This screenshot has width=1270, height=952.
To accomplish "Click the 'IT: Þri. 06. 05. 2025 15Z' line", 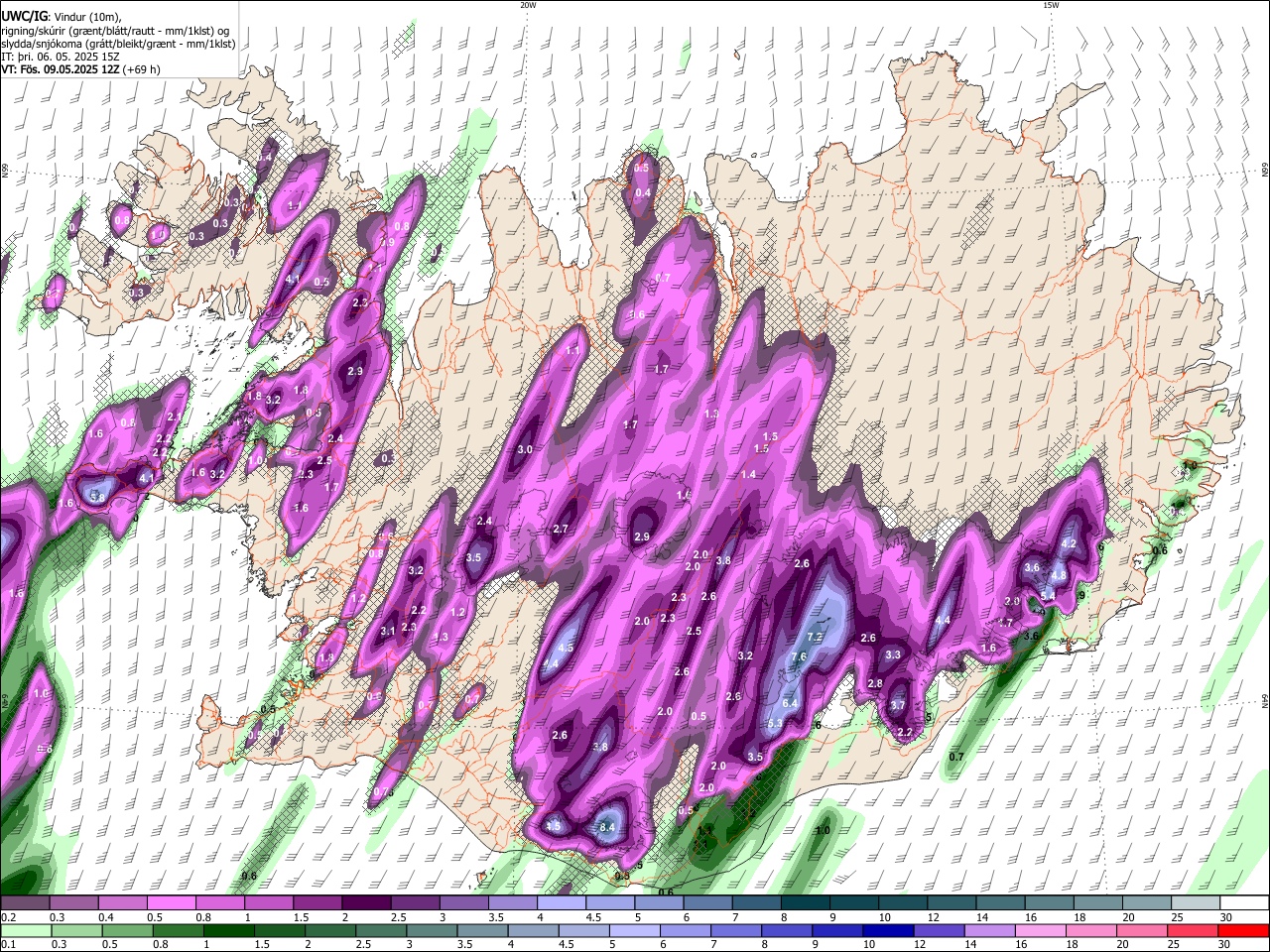I will [61, 57].
